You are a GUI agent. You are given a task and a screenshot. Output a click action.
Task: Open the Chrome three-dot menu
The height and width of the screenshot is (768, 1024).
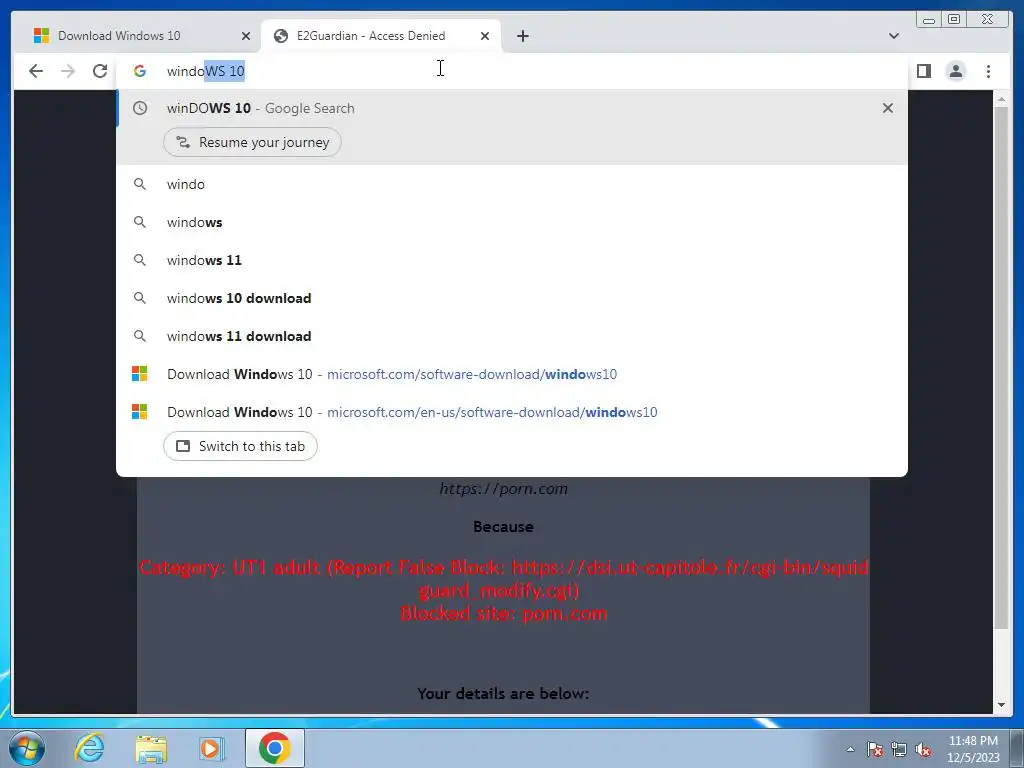[988, 71]
